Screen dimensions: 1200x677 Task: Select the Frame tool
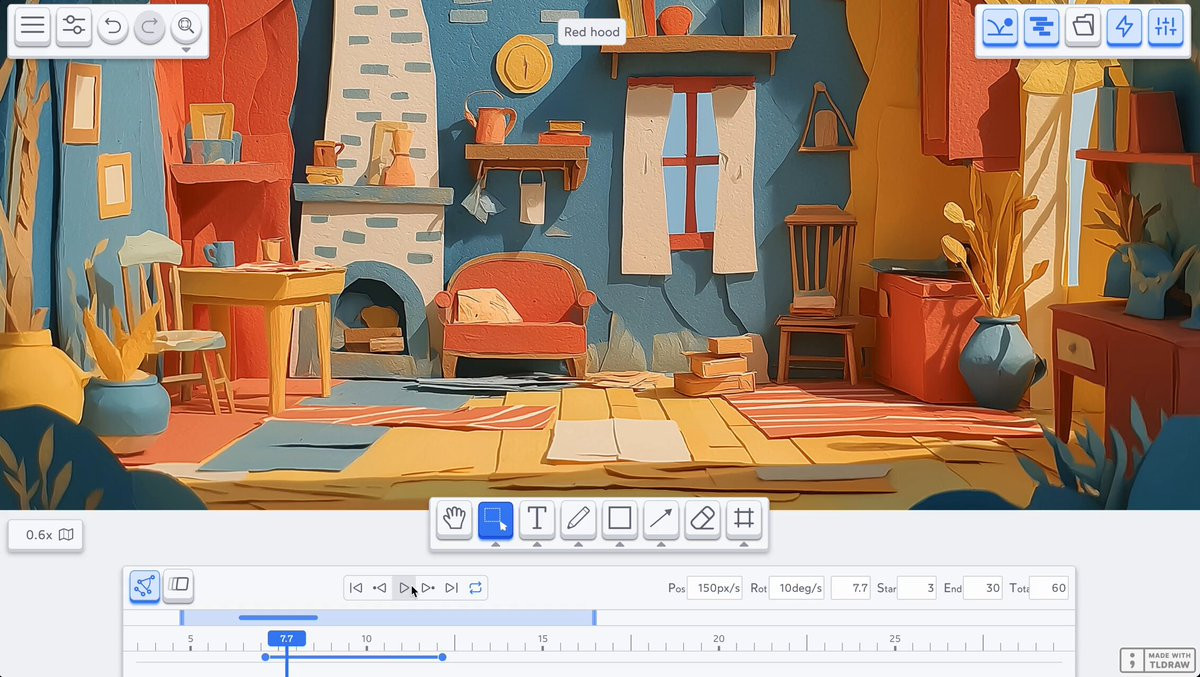point(744,519)
